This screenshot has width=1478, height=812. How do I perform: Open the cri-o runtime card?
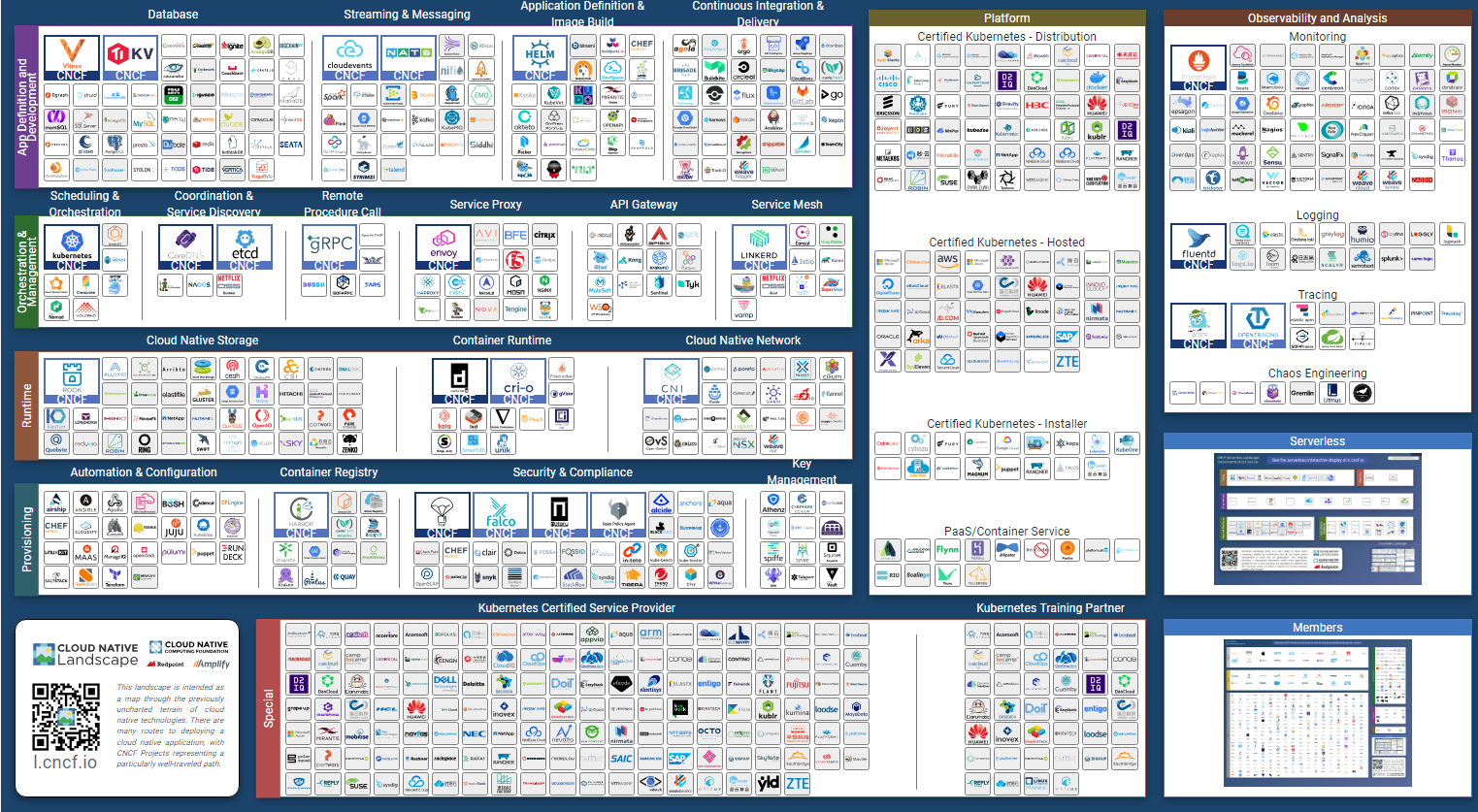pyautogui.click(x=518, y=381)
